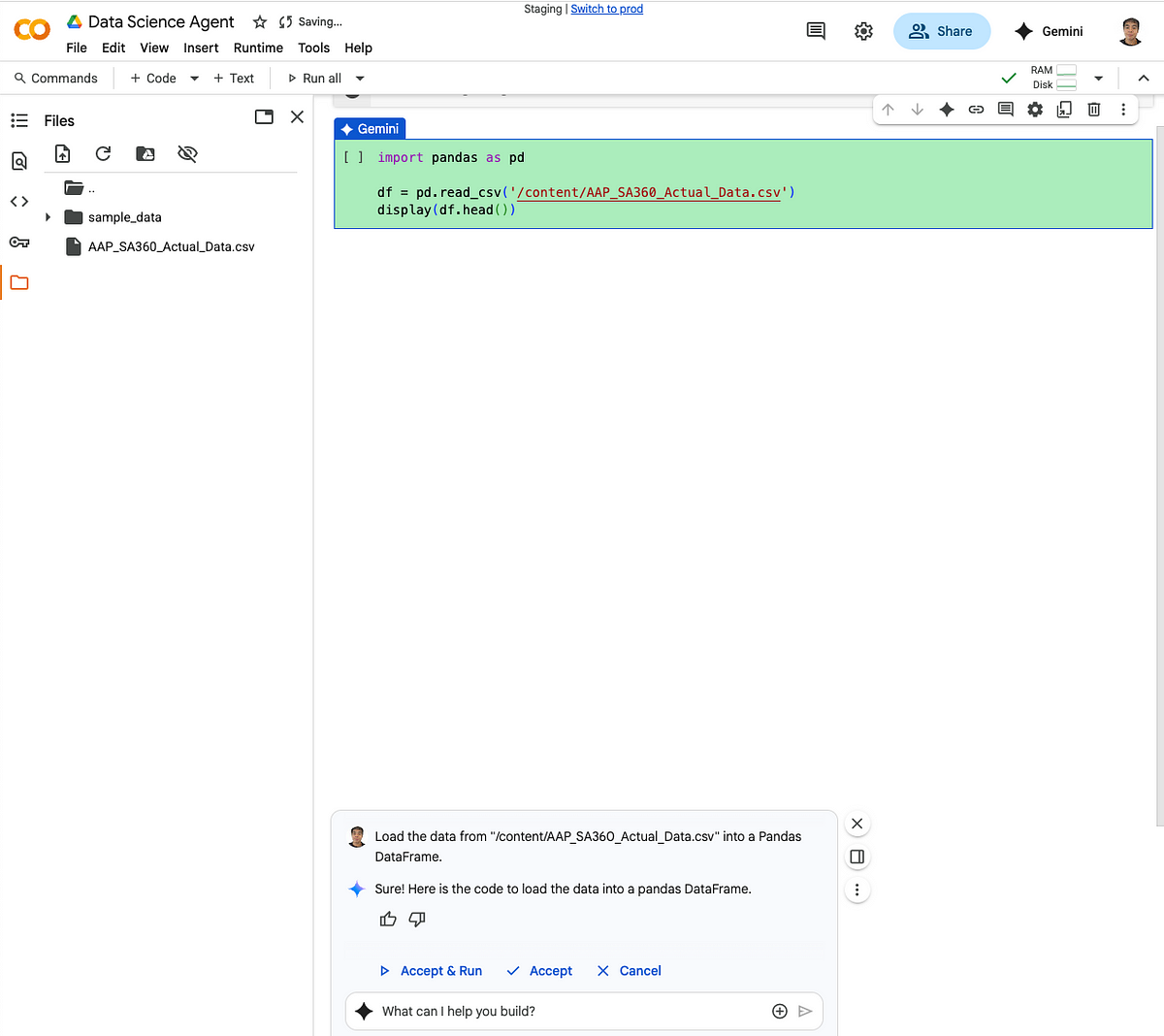Open the Insert menu
1164x1036 pixels.
pos(201,48)
